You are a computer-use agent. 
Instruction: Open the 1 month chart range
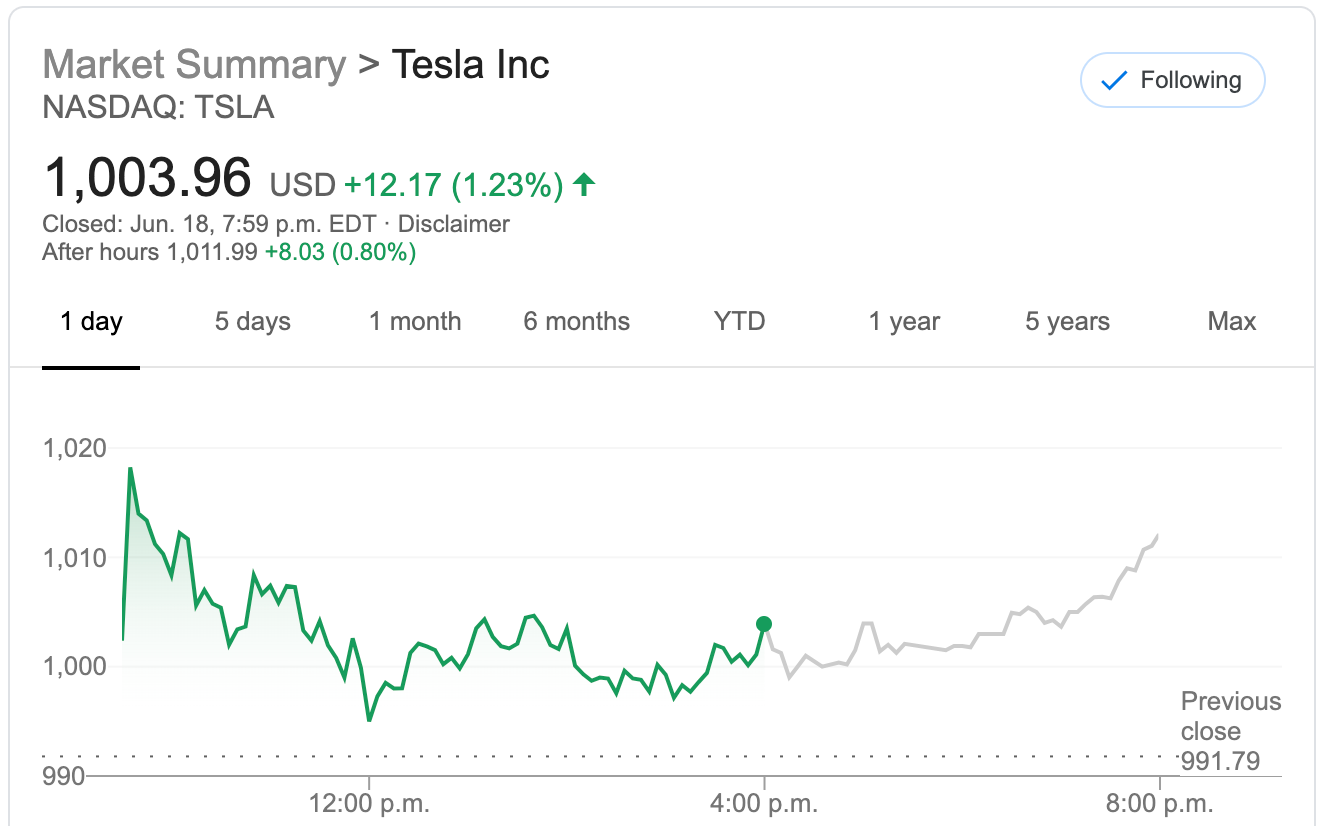[x=414, y=322]
